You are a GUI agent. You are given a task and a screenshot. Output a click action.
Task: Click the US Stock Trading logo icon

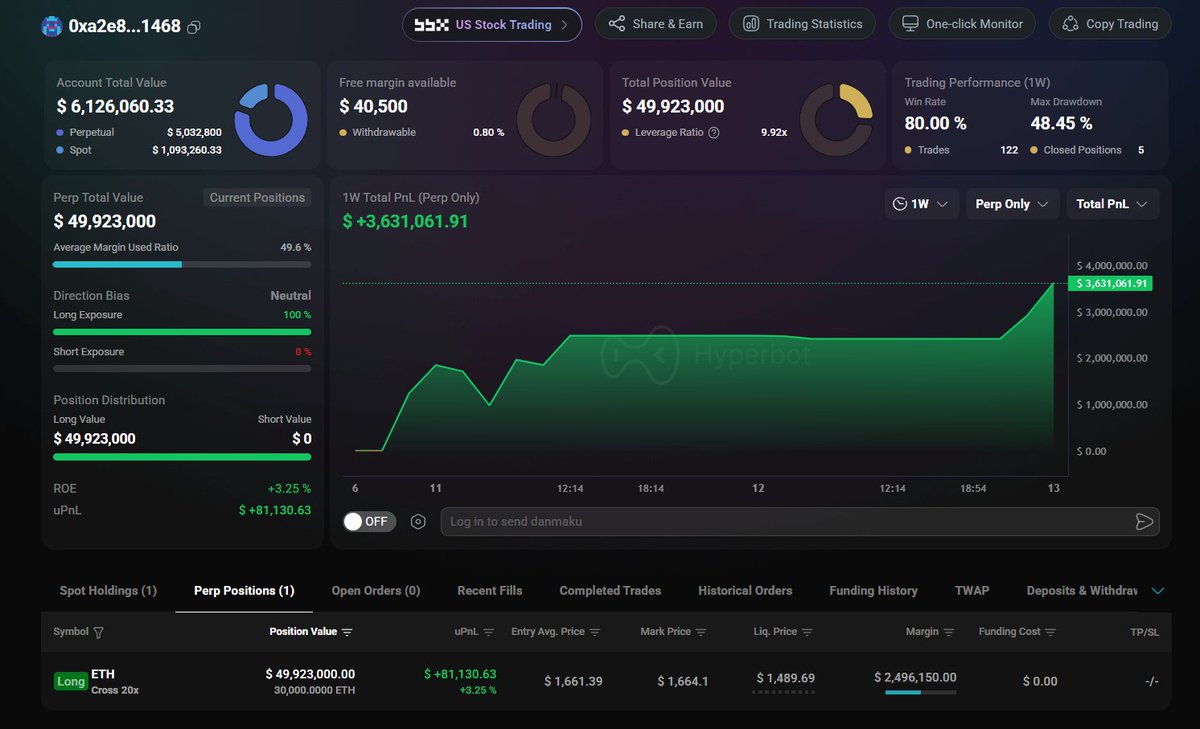[x=431, y=24]
